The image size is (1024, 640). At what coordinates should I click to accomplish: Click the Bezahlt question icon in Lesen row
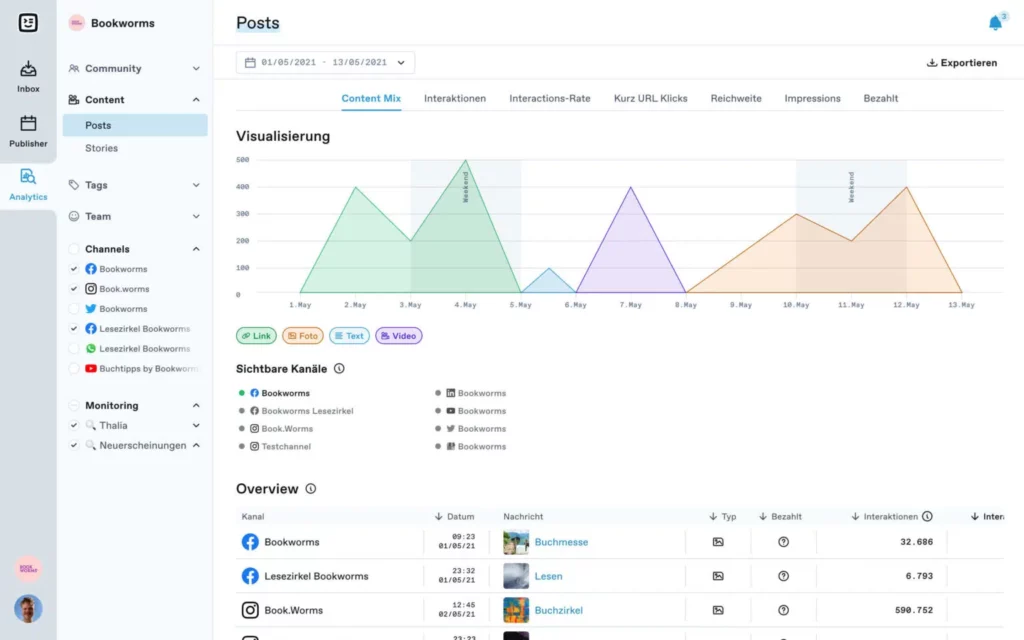point(783,576)
